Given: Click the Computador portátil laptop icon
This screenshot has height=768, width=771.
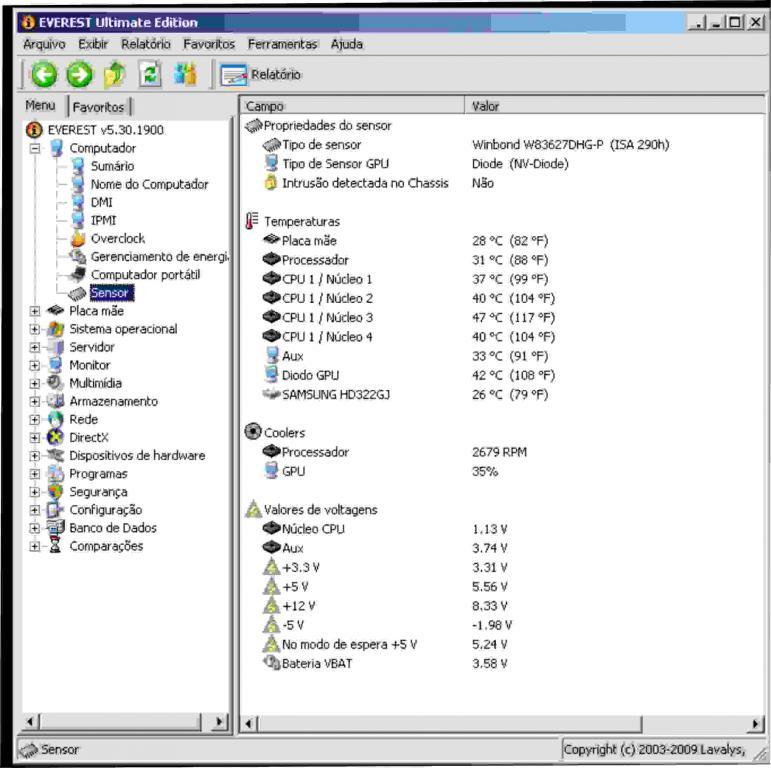Looking at the screenshot, I should [x=78, y=274].
